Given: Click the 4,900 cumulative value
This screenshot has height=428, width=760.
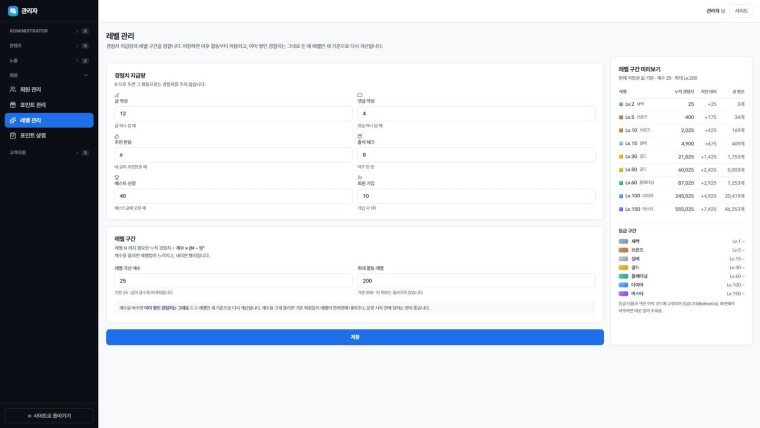Looking at the screenshot, I should coord(687,144).
